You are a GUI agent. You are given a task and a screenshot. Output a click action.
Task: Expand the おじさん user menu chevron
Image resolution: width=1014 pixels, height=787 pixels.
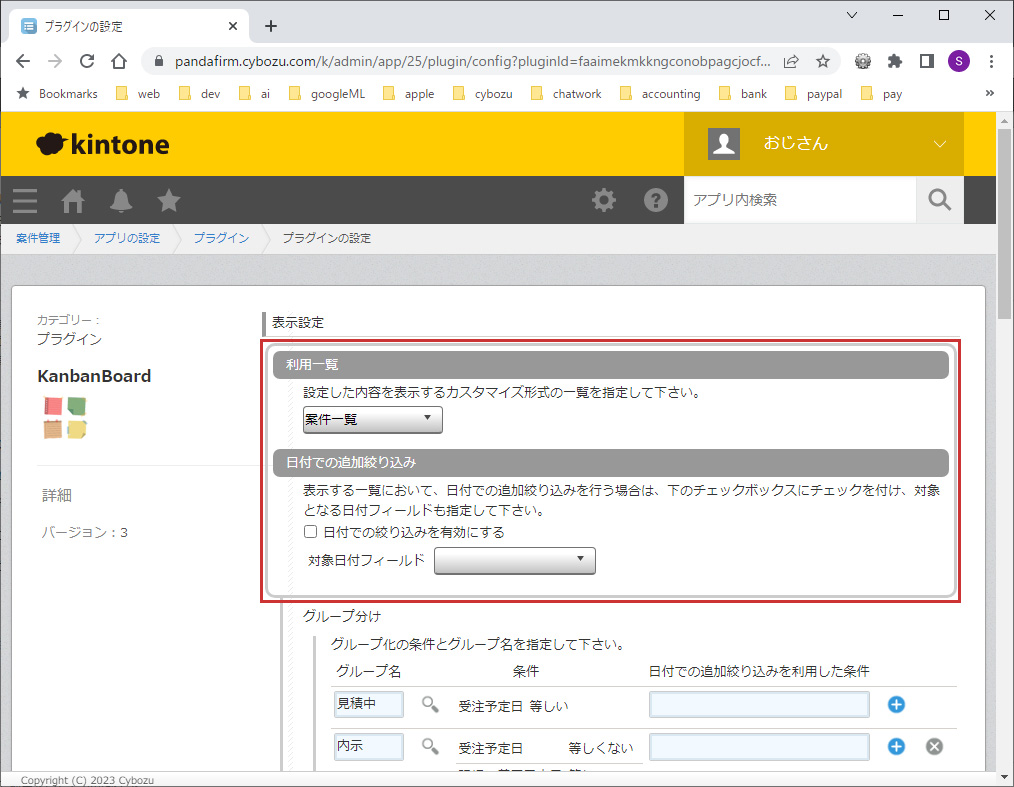(x=938, y=143)
